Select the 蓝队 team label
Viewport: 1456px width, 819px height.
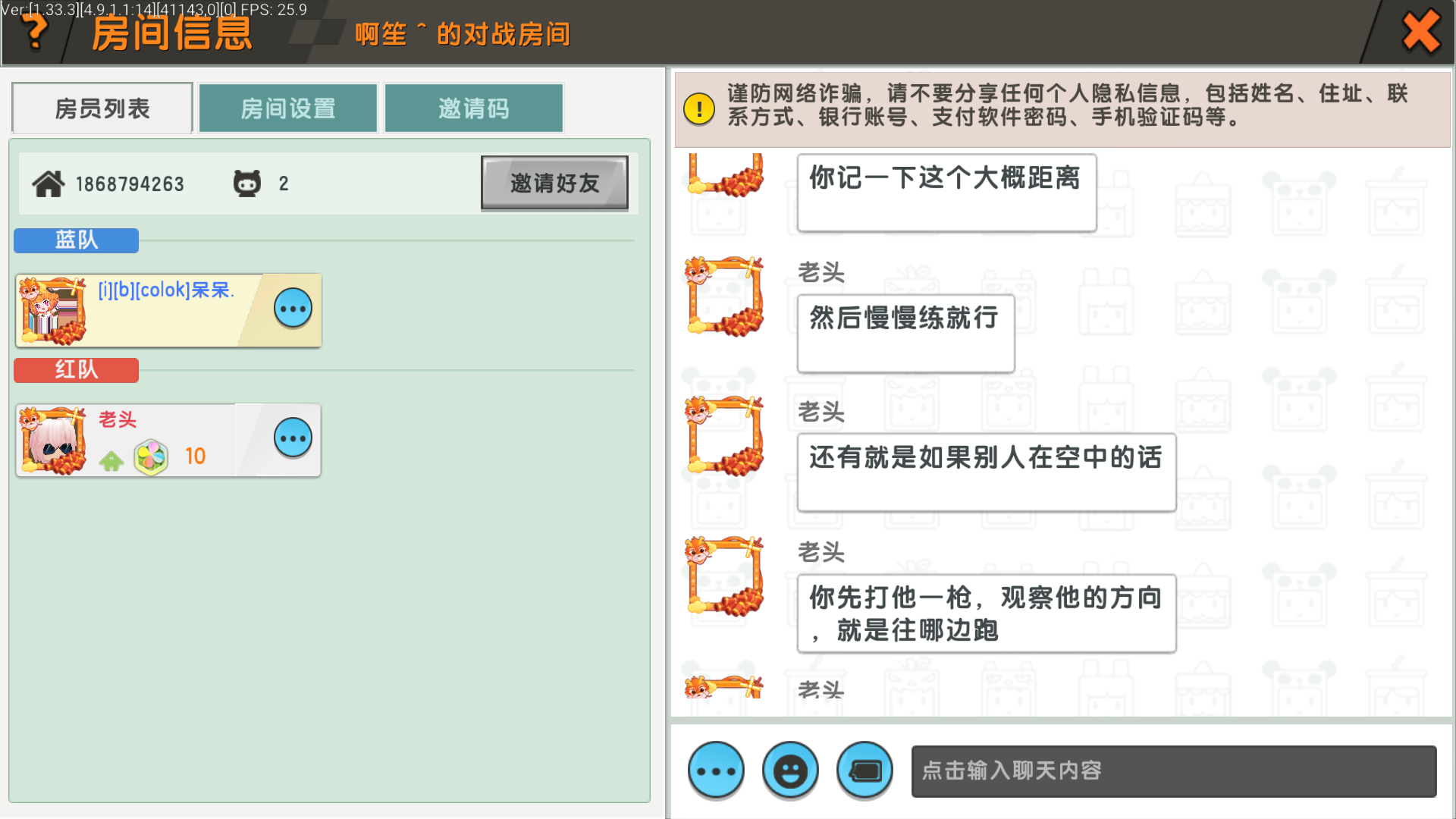76,240
